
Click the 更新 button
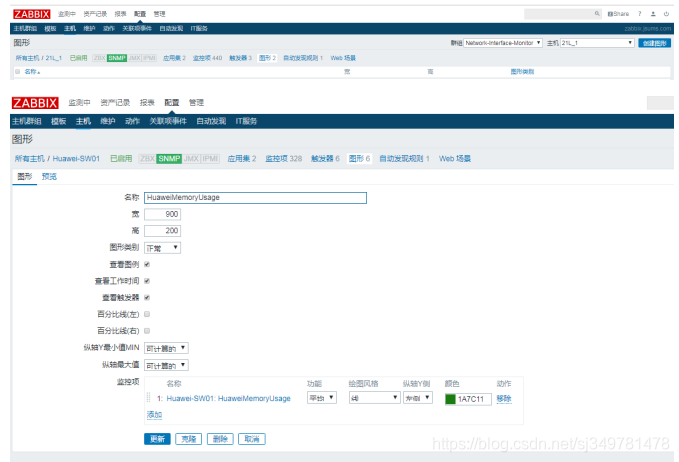[157, 439]
